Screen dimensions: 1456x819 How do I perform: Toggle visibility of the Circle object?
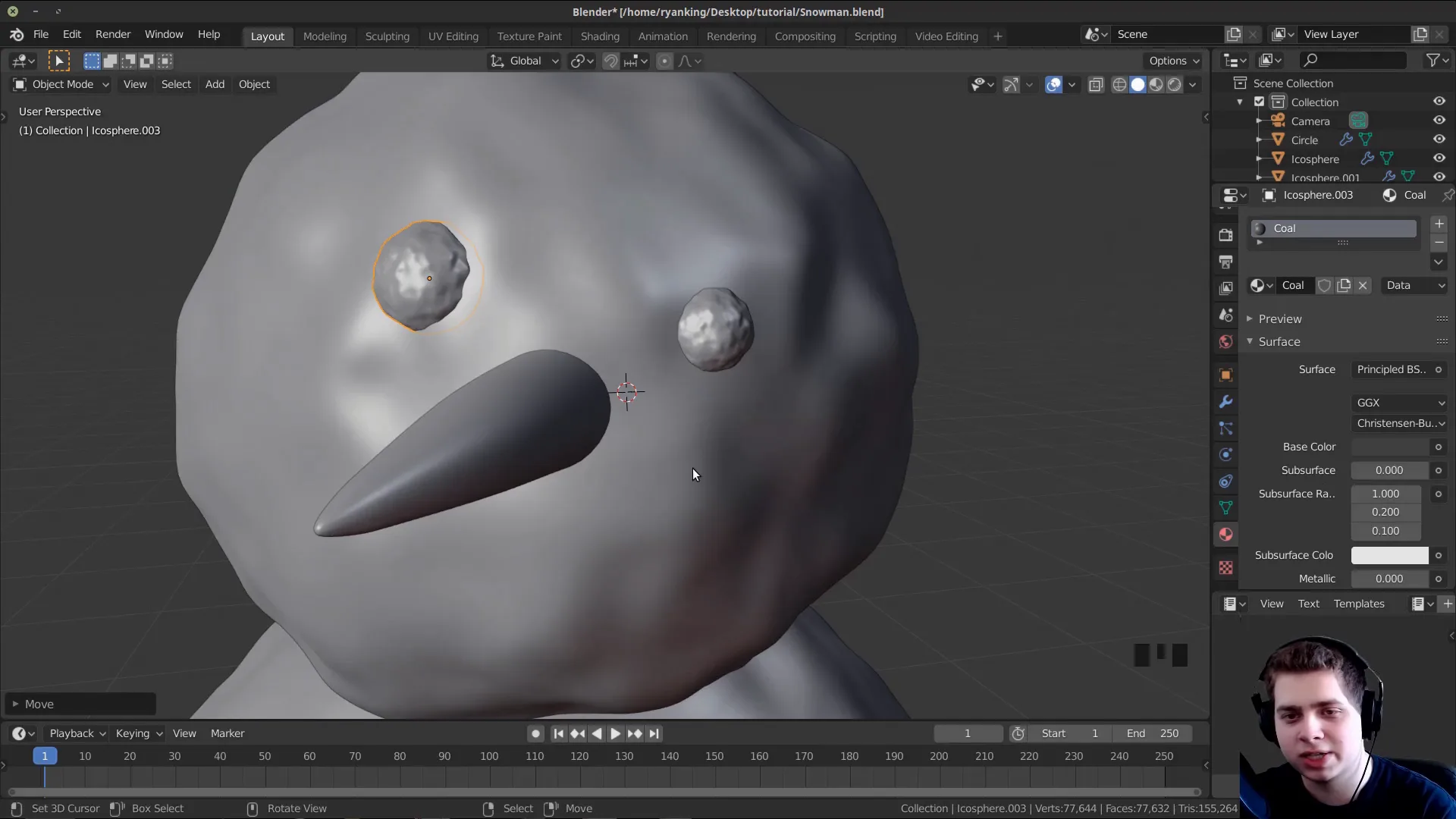coord(1439,139)
